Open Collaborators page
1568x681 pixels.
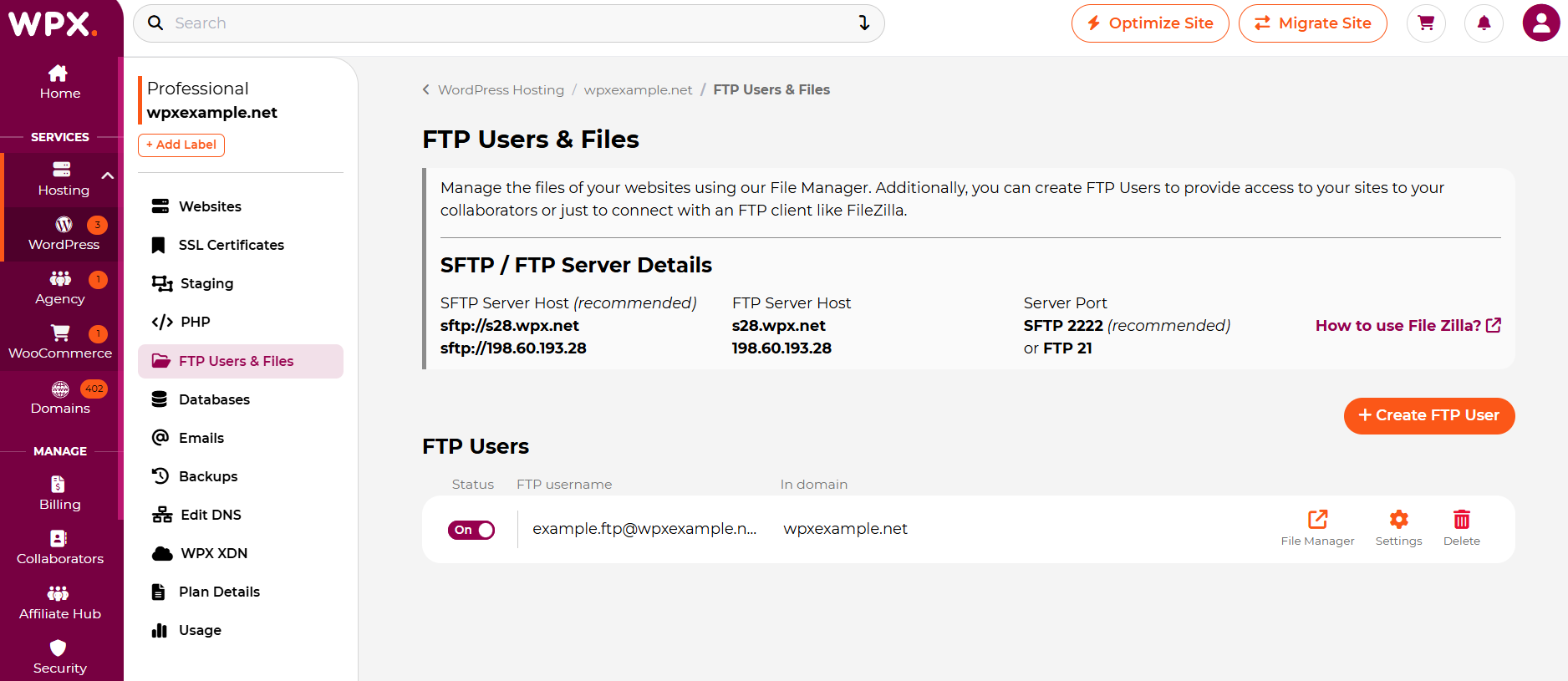[60, 548]
